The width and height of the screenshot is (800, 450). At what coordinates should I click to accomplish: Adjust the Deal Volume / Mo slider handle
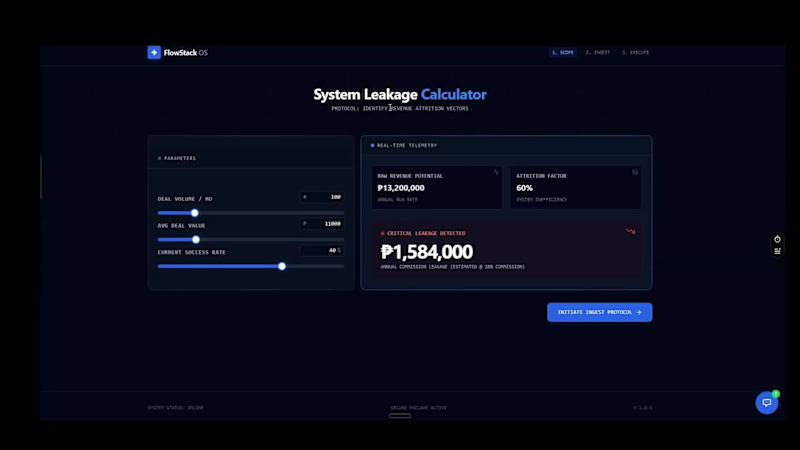coord(194,213)
